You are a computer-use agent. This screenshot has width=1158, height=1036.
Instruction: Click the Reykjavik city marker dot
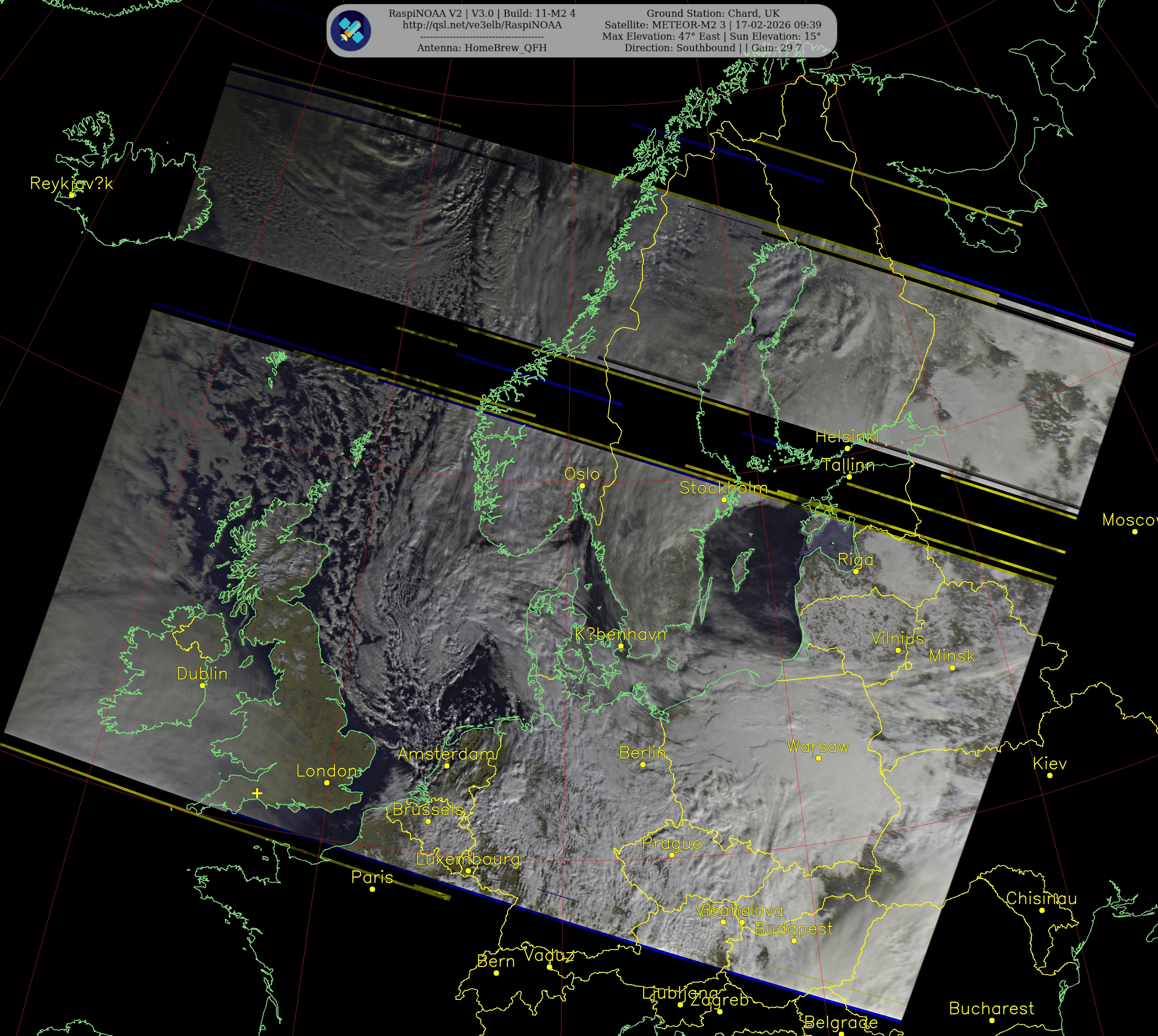[72, 195]
